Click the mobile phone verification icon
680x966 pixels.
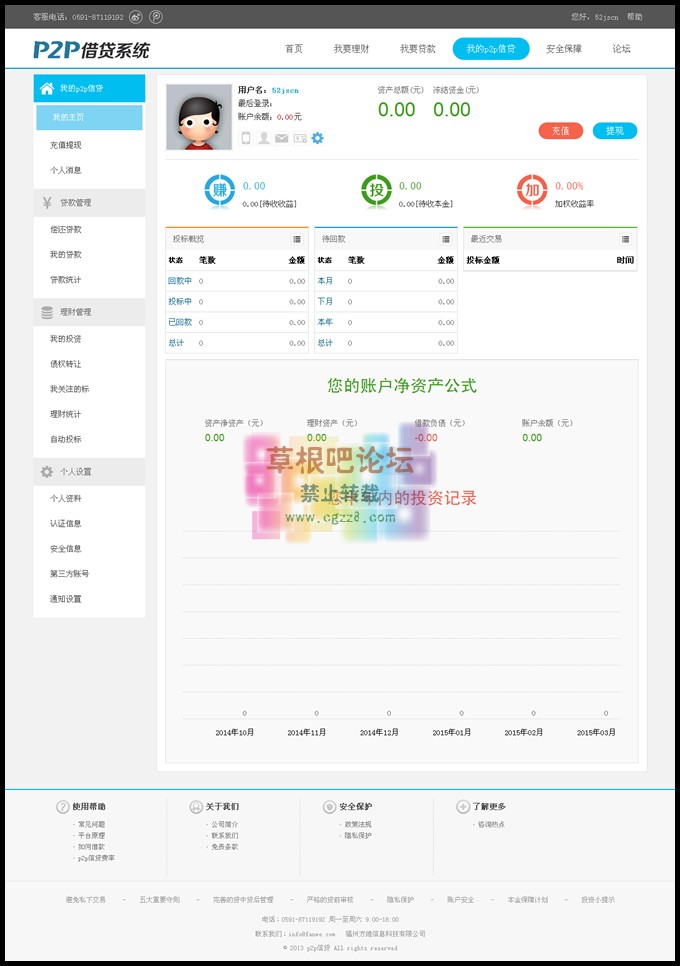tap(245, 138)
